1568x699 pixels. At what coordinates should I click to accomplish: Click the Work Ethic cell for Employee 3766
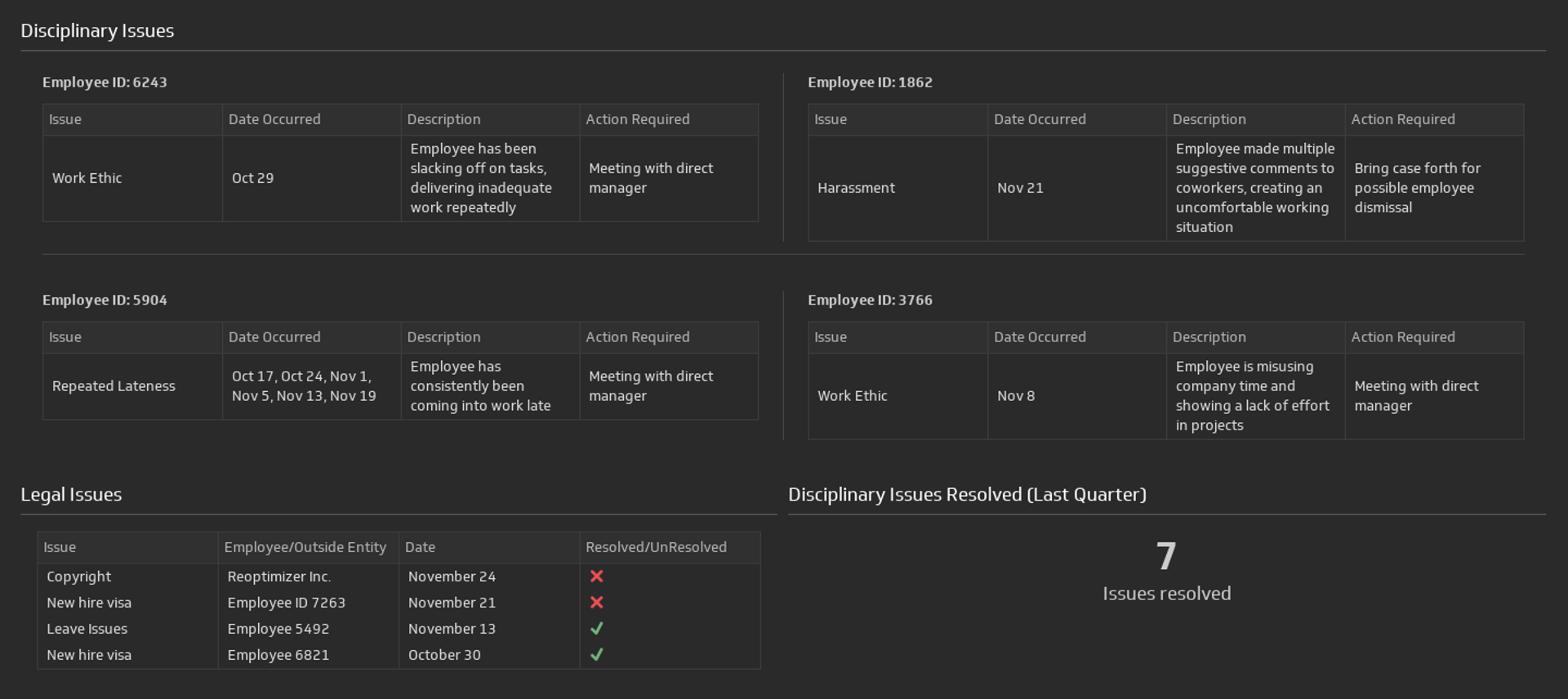point(898,396)
